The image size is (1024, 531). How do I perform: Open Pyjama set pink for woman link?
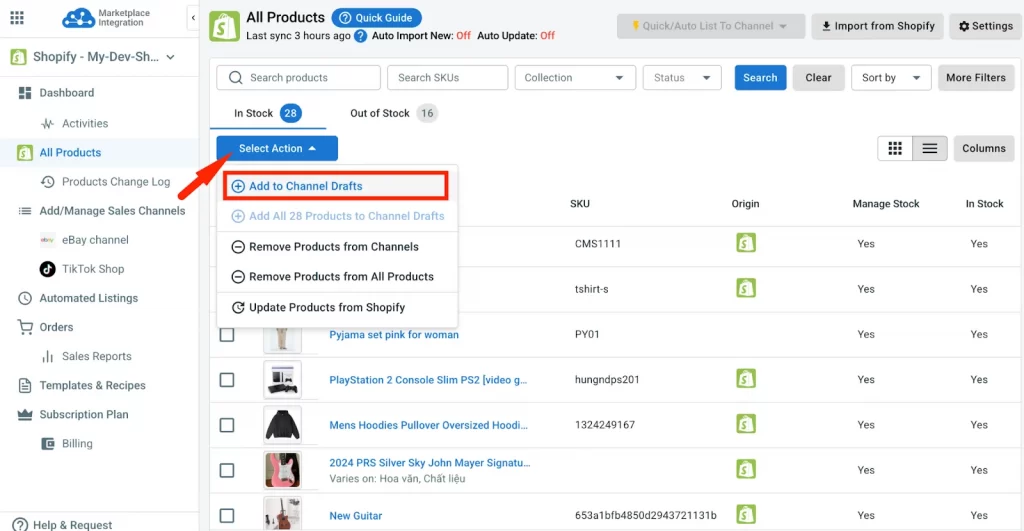pyautogui.click(x=394, y=334)
